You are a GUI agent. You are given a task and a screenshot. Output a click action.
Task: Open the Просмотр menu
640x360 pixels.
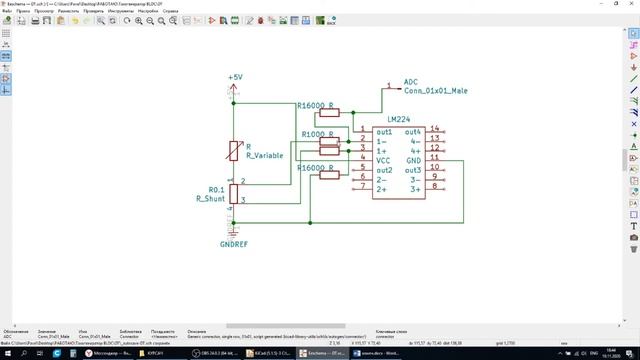[44, 11]
